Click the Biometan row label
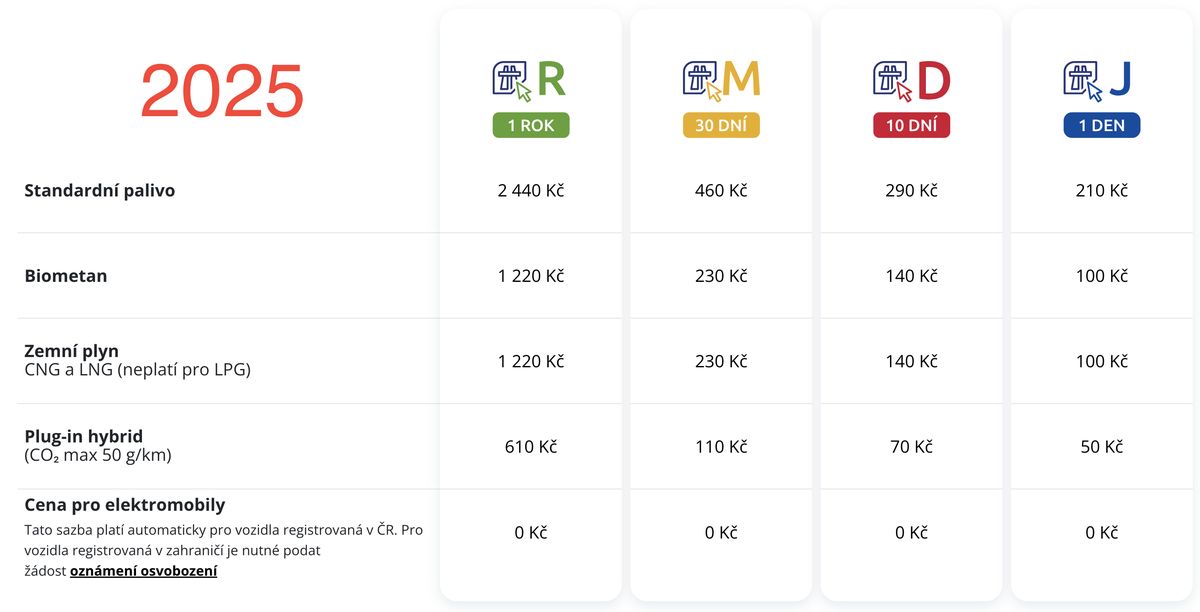 pos(65,276)
